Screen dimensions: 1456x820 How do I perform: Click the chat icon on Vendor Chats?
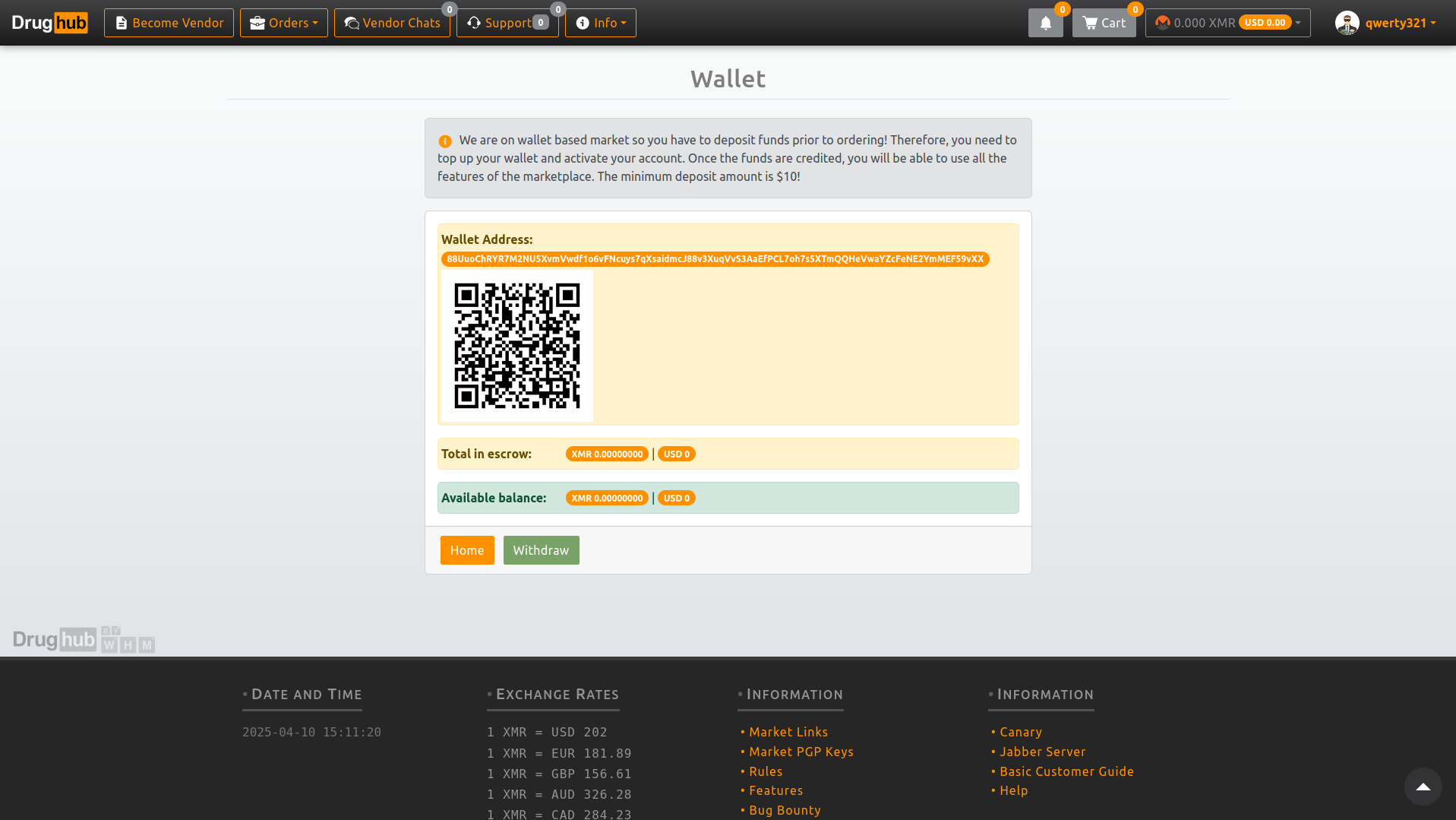352,23
